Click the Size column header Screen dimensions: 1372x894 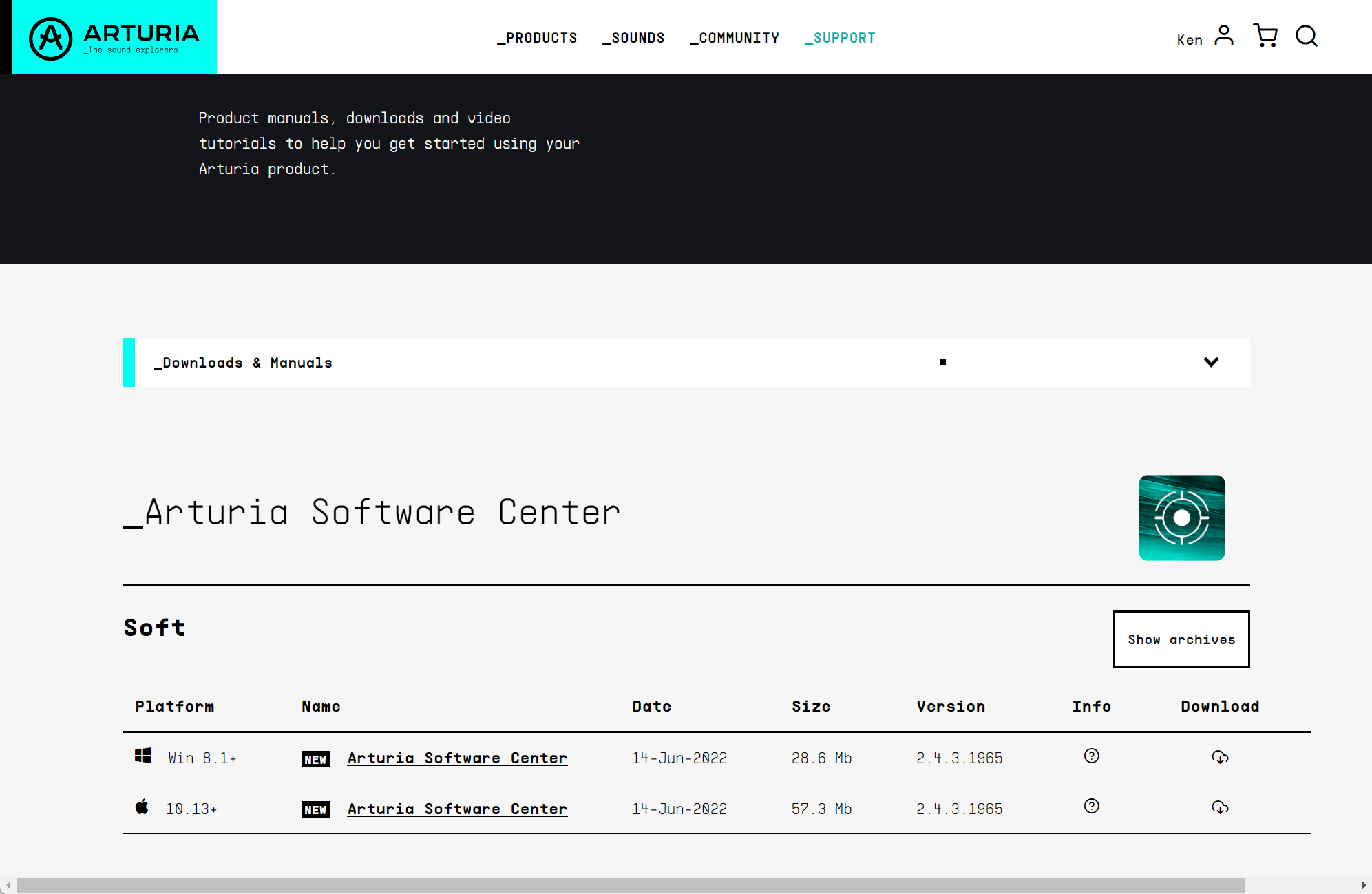[811, 706]
